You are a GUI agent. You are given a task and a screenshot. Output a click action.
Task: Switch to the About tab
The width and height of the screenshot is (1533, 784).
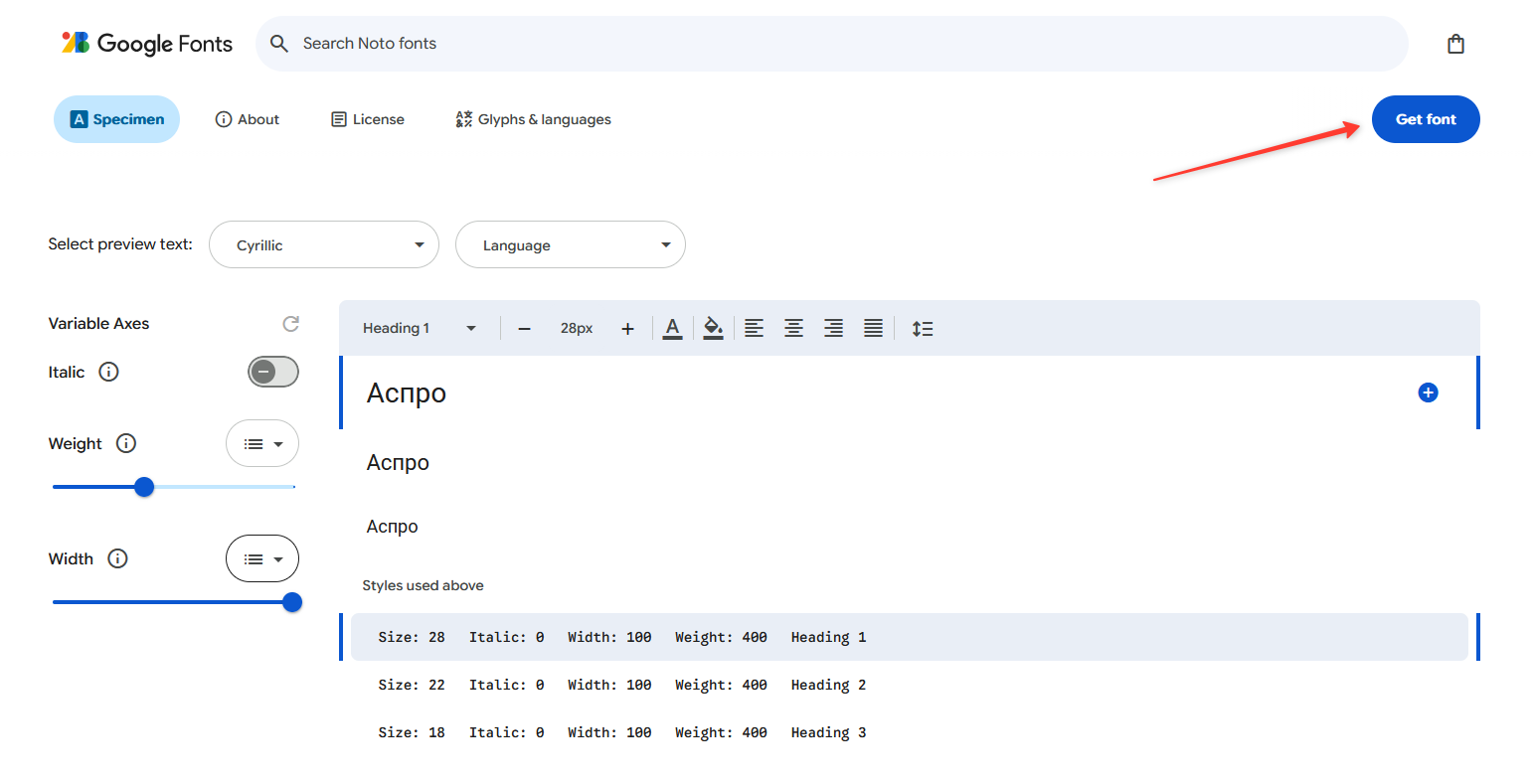point(248,119)
